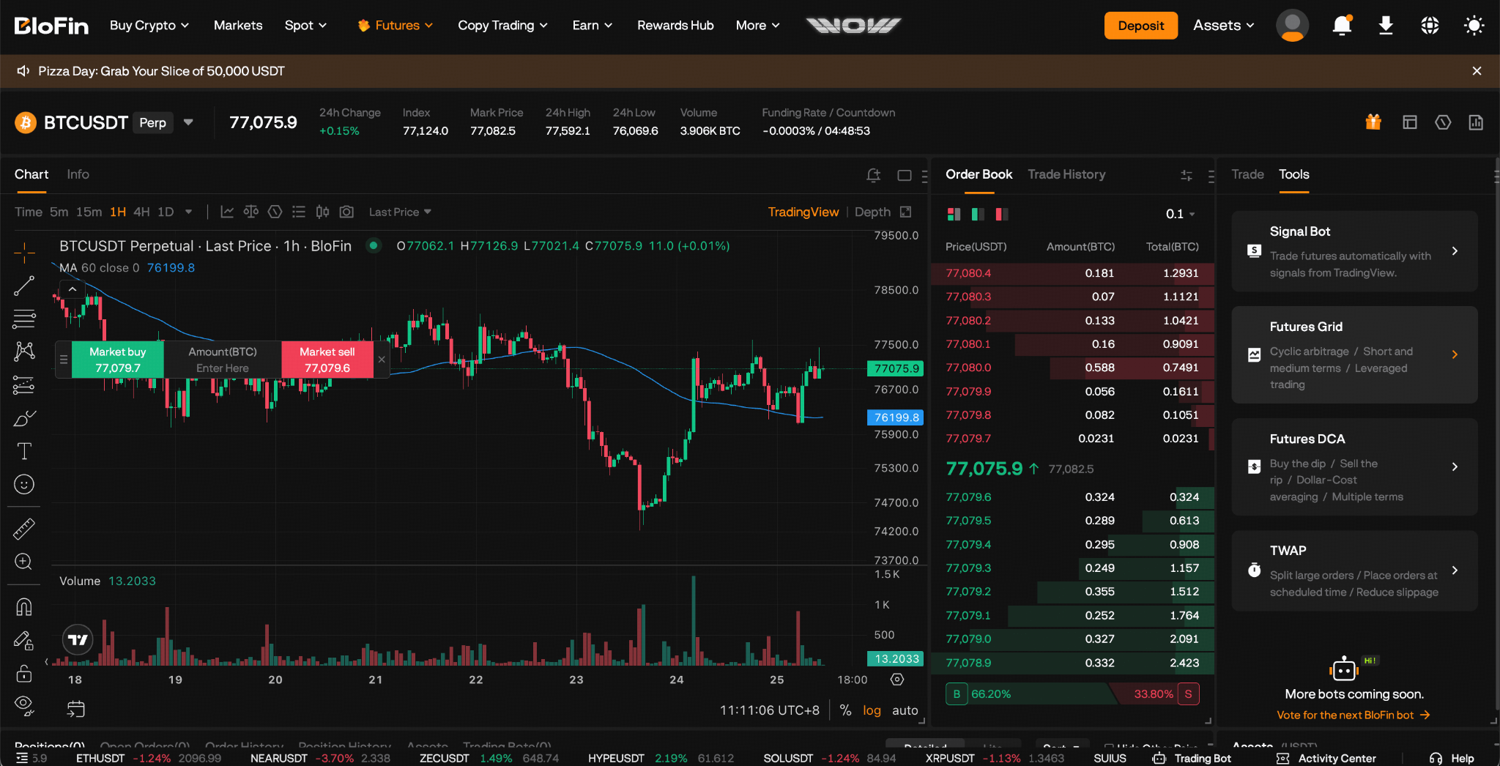Select the text annotation tool

point(24,451)
